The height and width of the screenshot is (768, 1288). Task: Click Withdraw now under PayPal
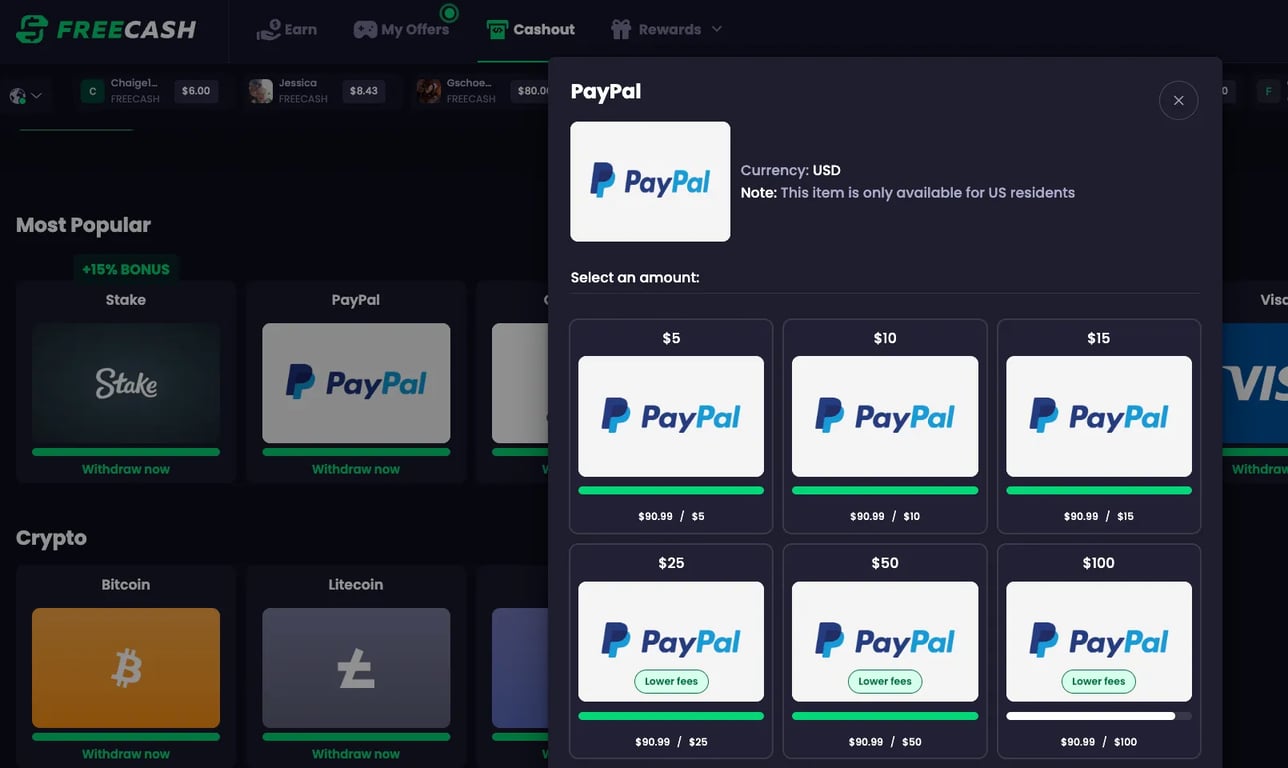click(x=356, y=469)
